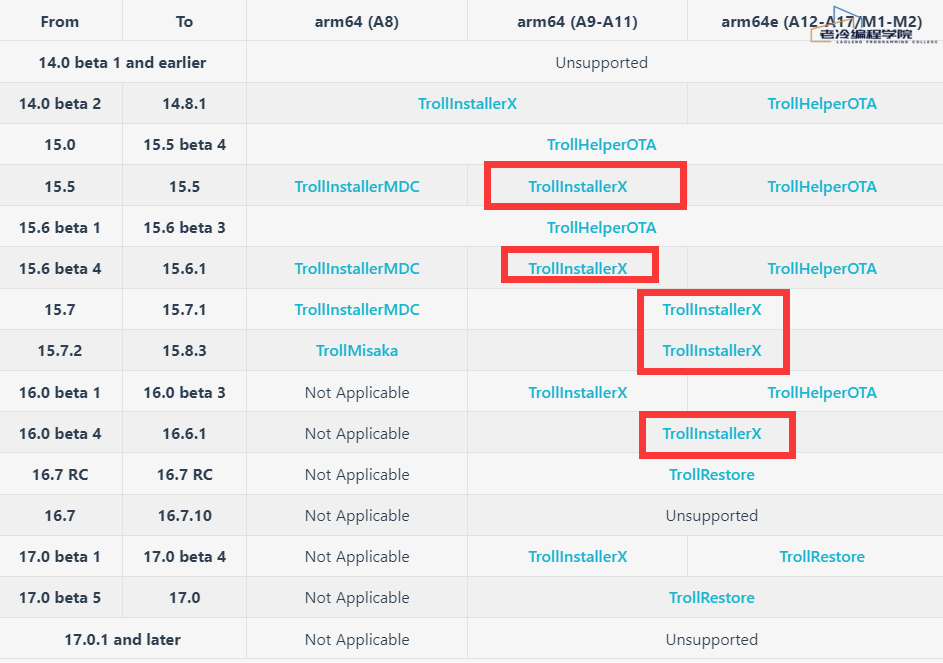Select the '15.7' From cell

(60, 309)
